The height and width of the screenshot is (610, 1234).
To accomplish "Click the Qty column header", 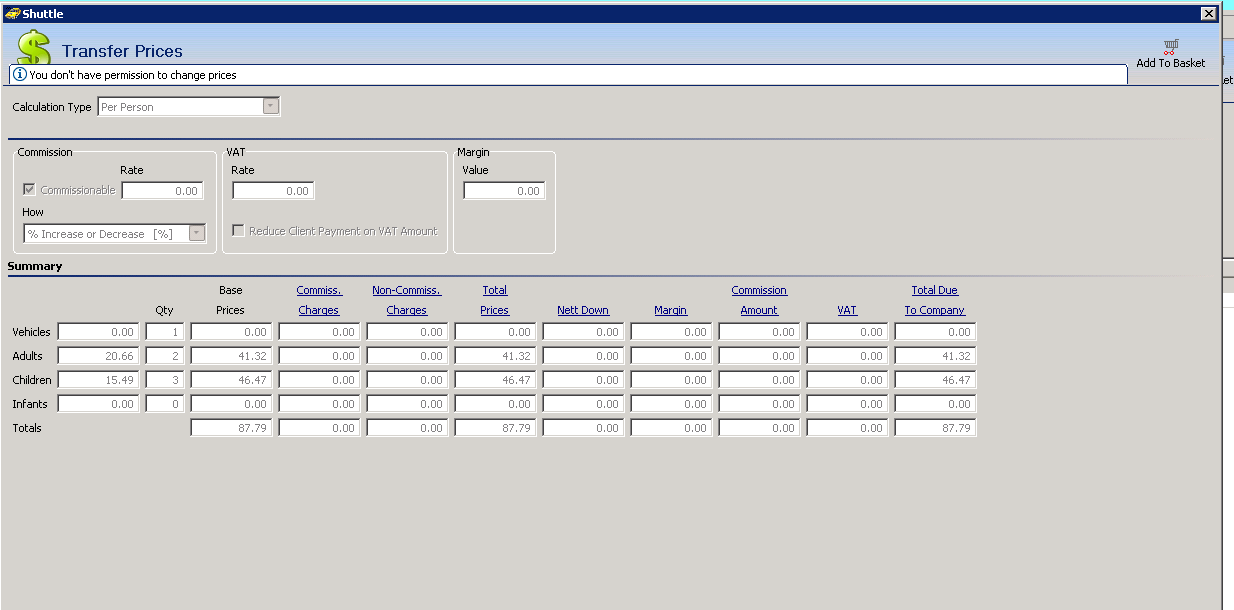I will [x=164, y=310].
